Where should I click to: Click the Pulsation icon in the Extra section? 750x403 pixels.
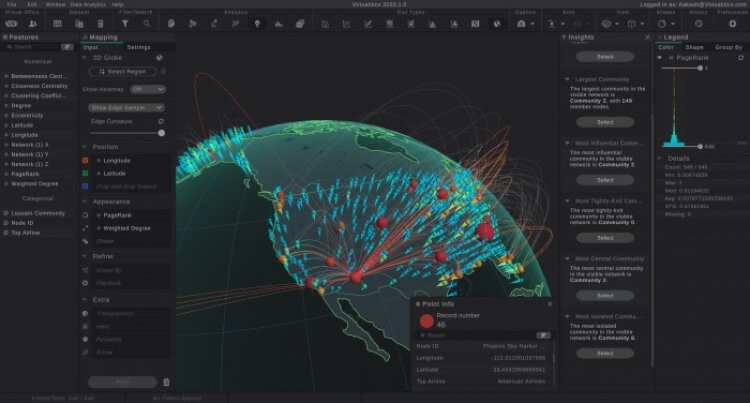(x=85, y=339)
